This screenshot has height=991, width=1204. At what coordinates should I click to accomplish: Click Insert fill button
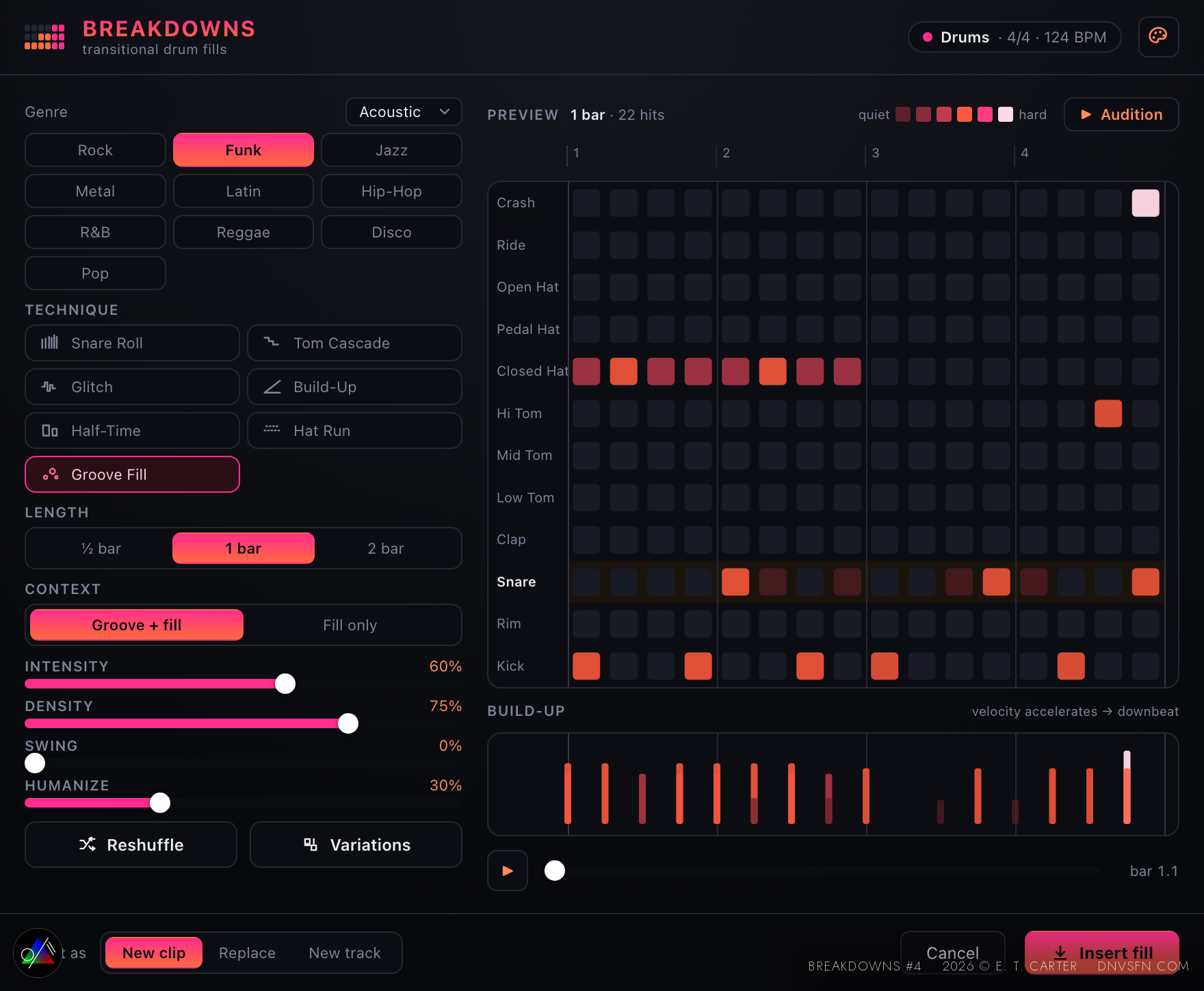[1101, 953]
